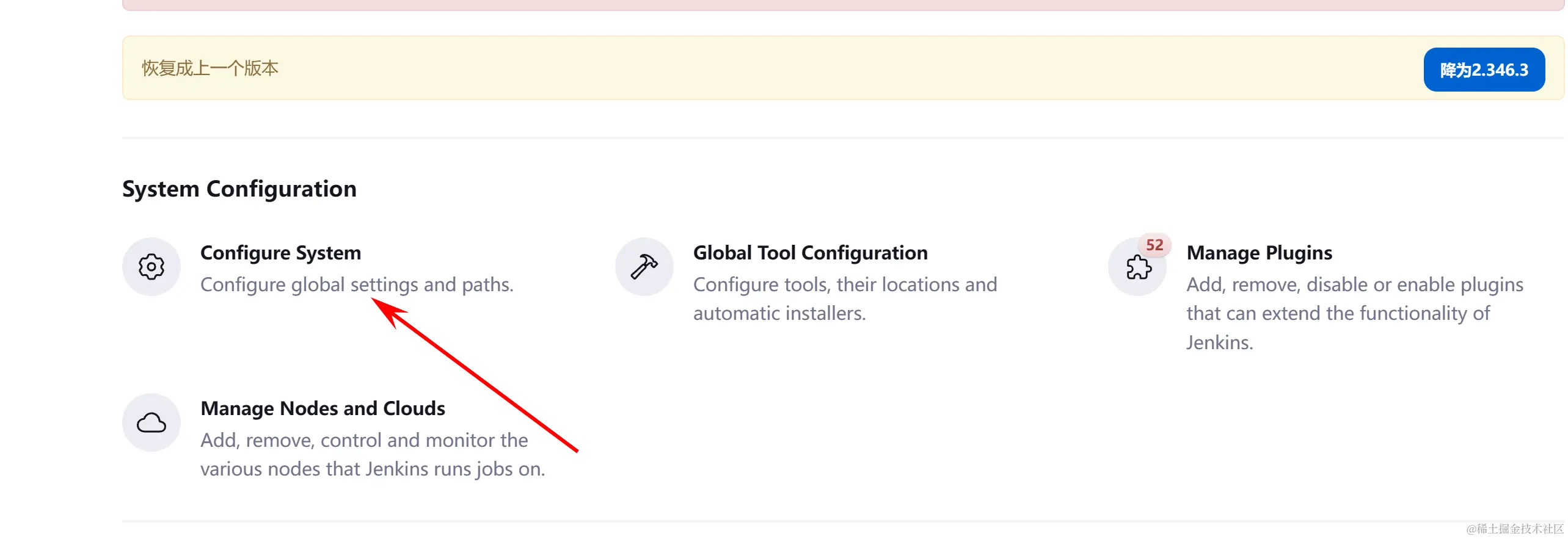Click the 降为2.346.3 downgrade button
Image resolution: width=1568 pixels, height=539 pixels.
1484,70
